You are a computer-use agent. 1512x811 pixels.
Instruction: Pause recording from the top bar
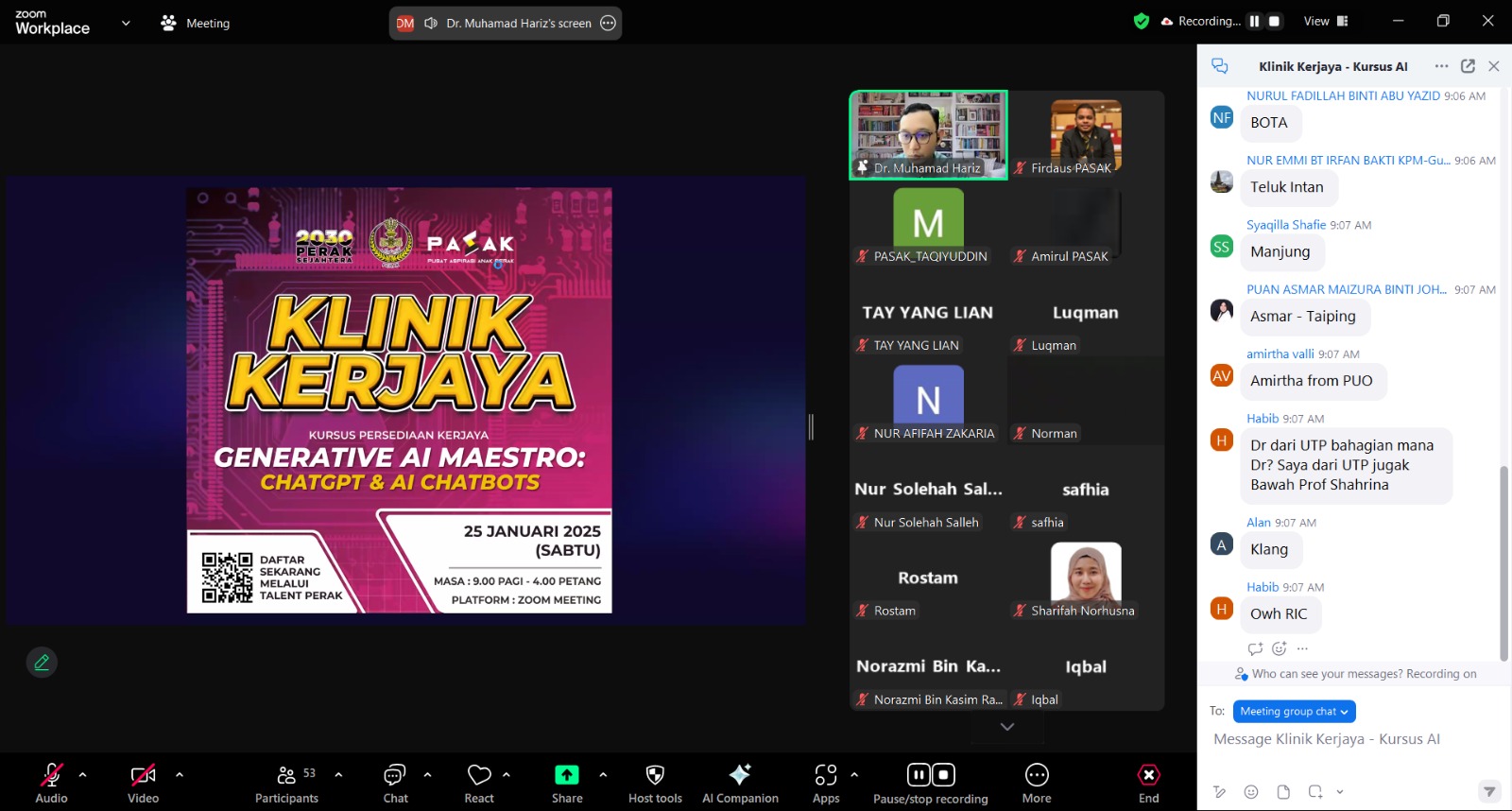[x=1254, y=21]
